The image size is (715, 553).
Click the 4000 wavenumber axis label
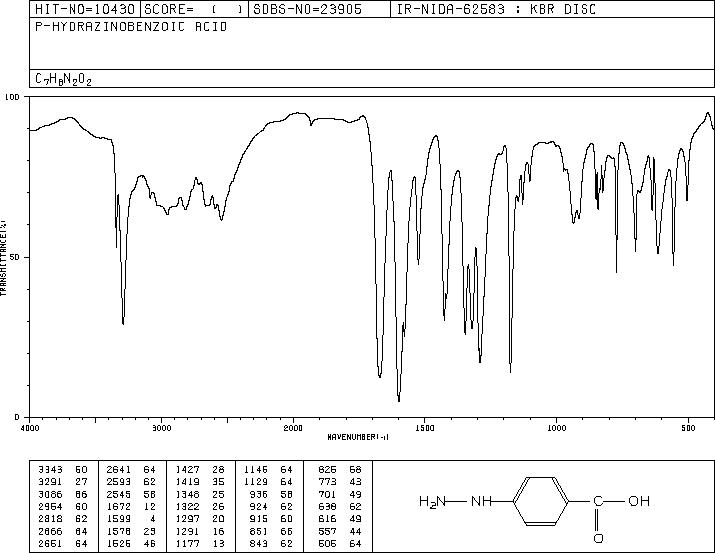(30, 428)
